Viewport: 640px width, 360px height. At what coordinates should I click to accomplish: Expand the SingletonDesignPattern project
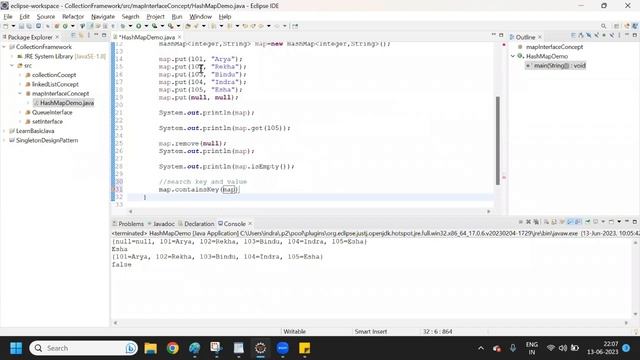4,140
